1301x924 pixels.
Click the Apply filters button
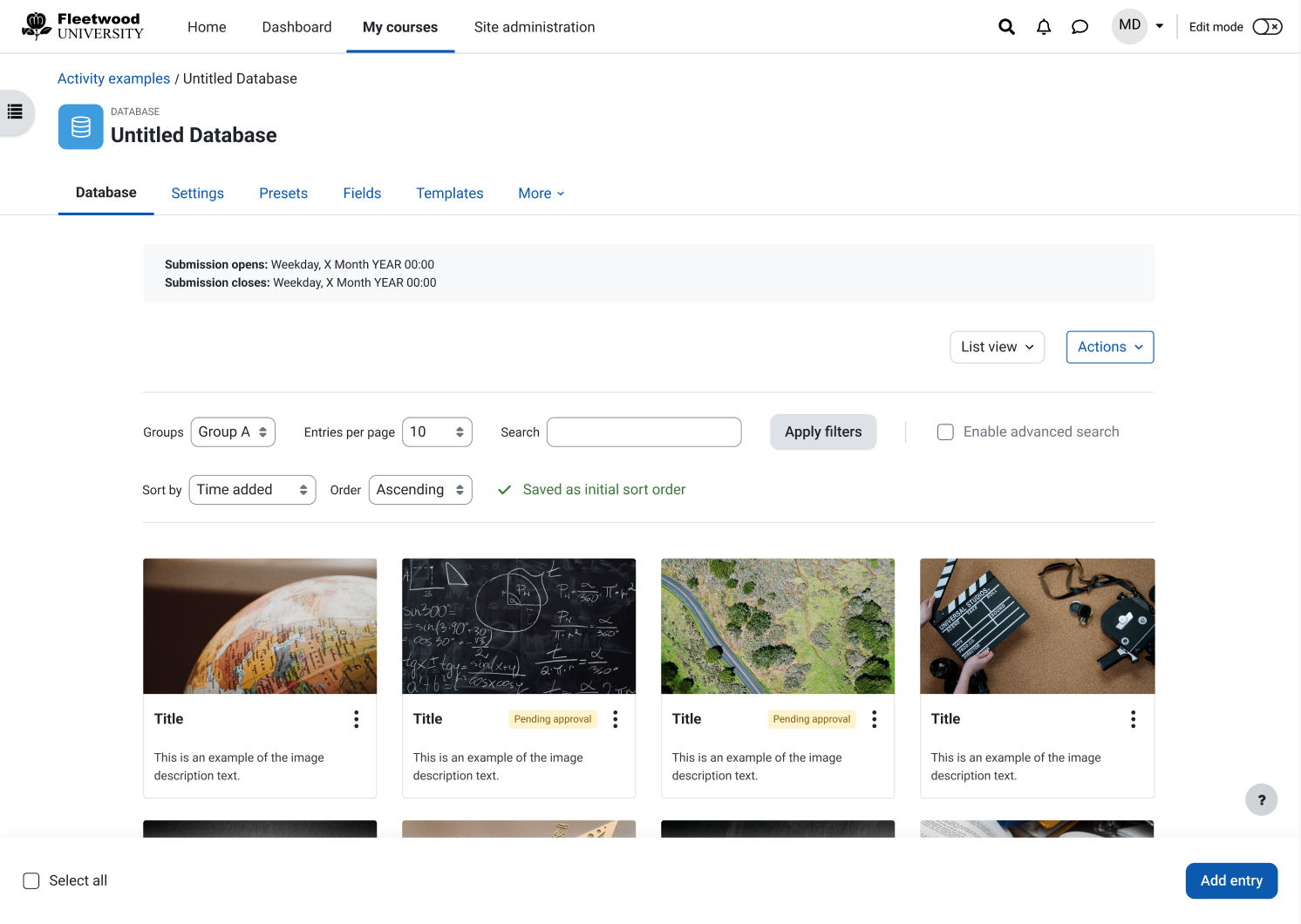pos(823,432)
